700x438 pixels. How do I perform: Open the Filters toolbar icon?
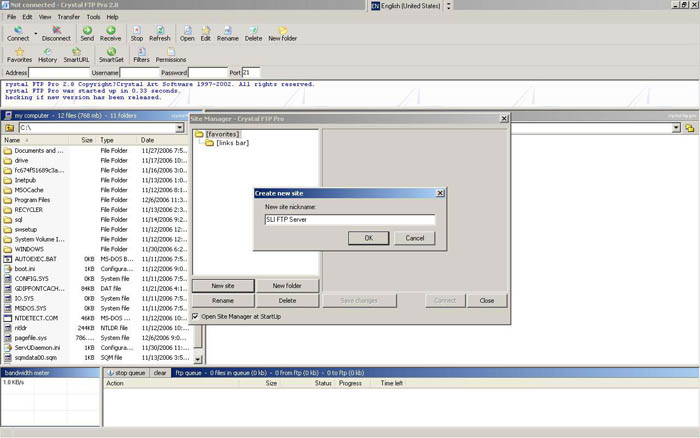(x=141, y=55)
